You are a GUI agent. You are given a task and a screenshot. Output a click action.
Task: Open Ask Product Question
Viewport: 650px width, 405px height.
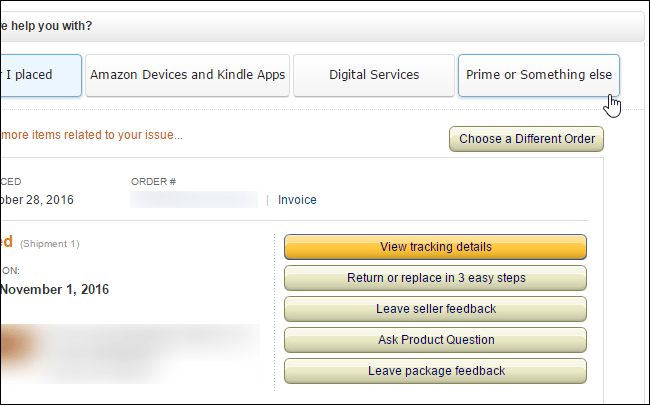coord(435,340)
